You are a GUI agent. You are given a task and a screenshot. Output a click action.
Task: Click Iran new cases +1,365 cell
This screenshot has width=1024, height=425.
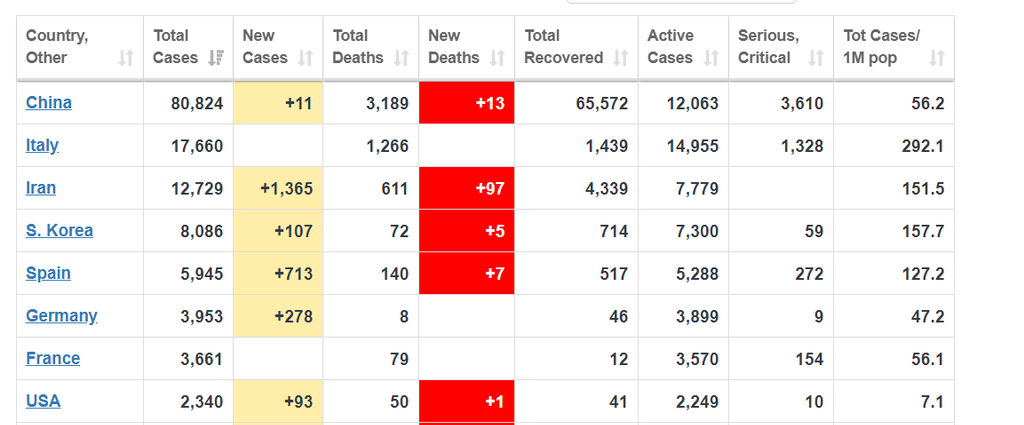click(x=278, y=188)
